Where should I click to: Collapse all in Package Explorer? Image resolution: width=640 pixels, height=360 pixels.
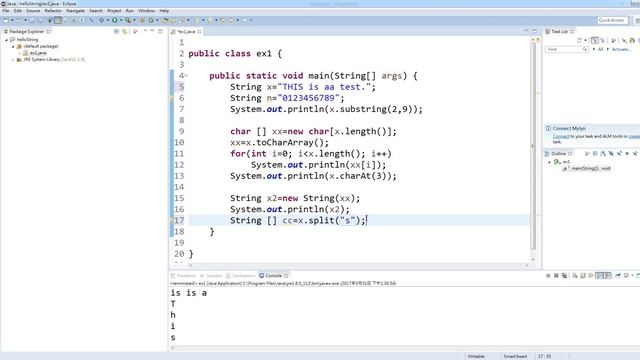click(x=116, y=31)
